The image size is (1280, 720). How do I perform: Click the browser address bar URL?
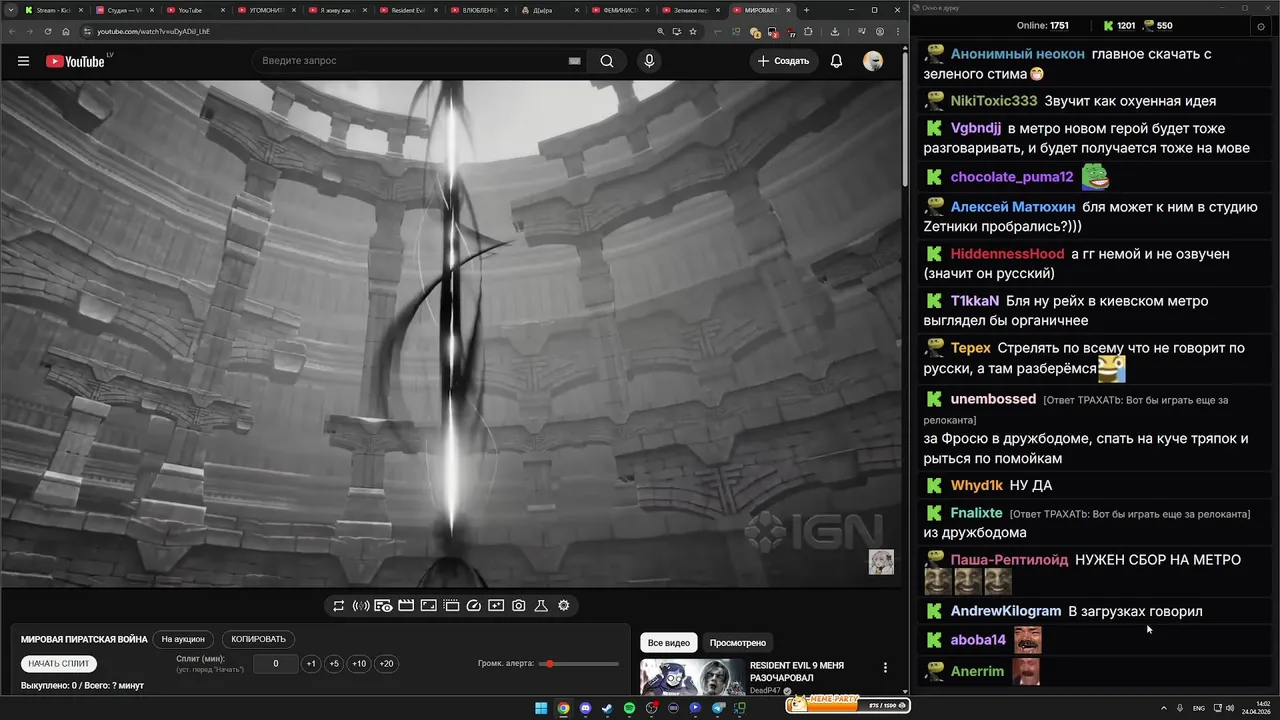(154, 31)
